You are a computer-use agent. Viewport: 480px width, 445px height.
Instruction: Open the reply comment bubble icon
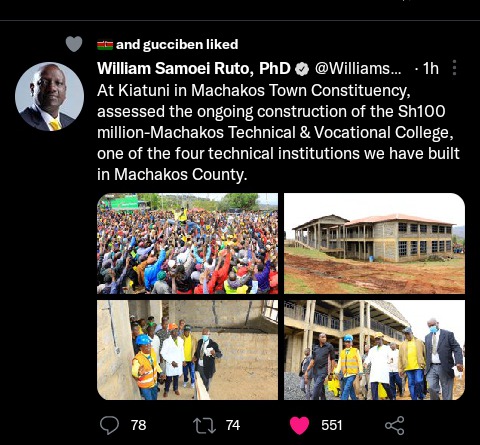[109, 425]
